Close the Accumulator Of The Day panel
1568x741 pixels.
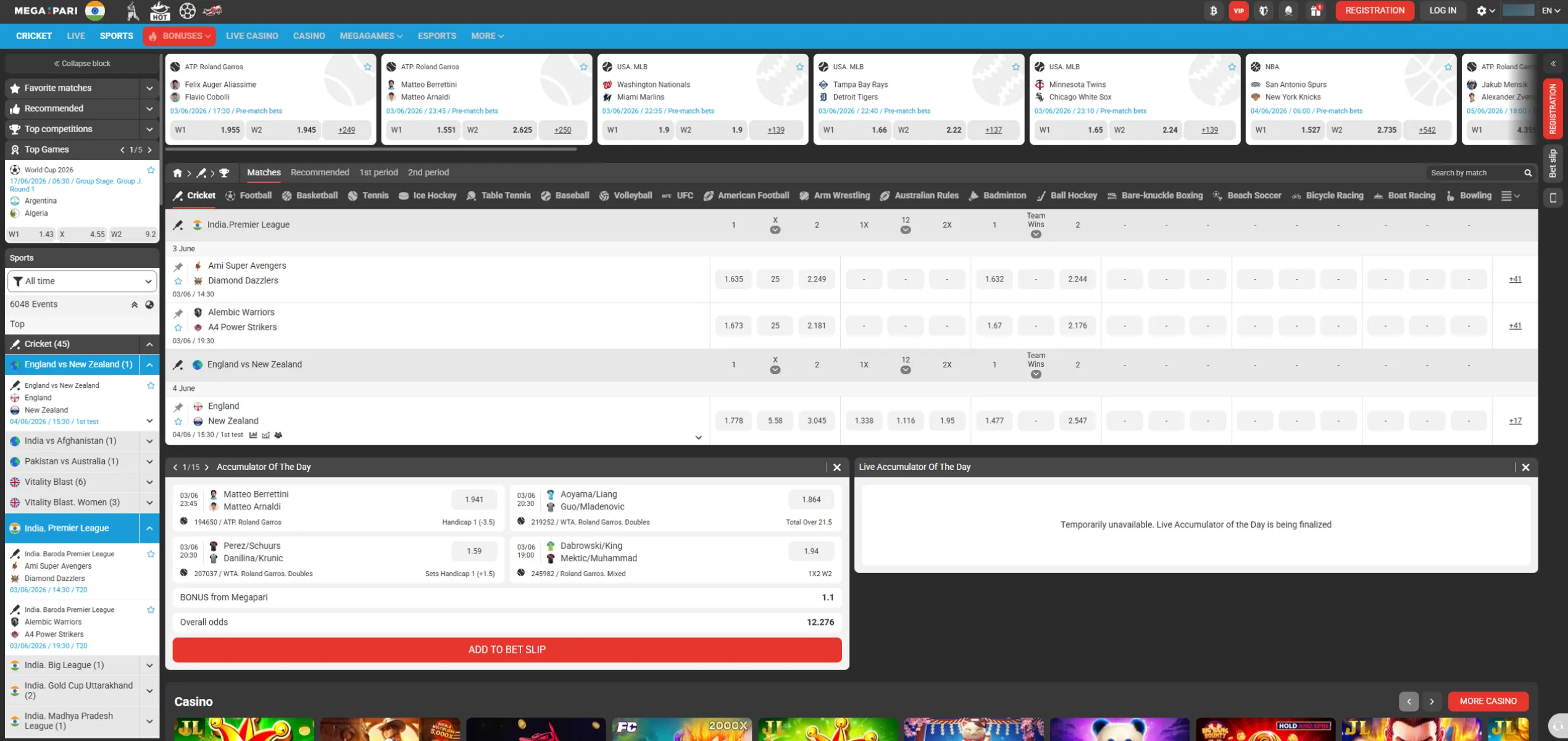tap(837, 467)
